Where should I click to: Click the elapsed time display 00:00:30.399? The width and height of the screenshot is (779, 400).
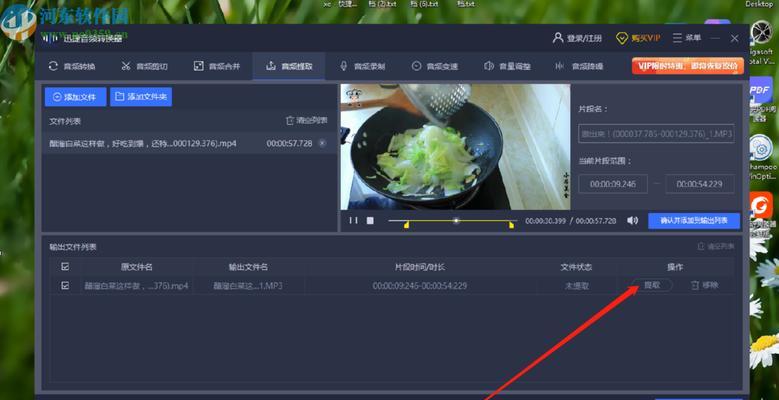(x=545, y=220)
